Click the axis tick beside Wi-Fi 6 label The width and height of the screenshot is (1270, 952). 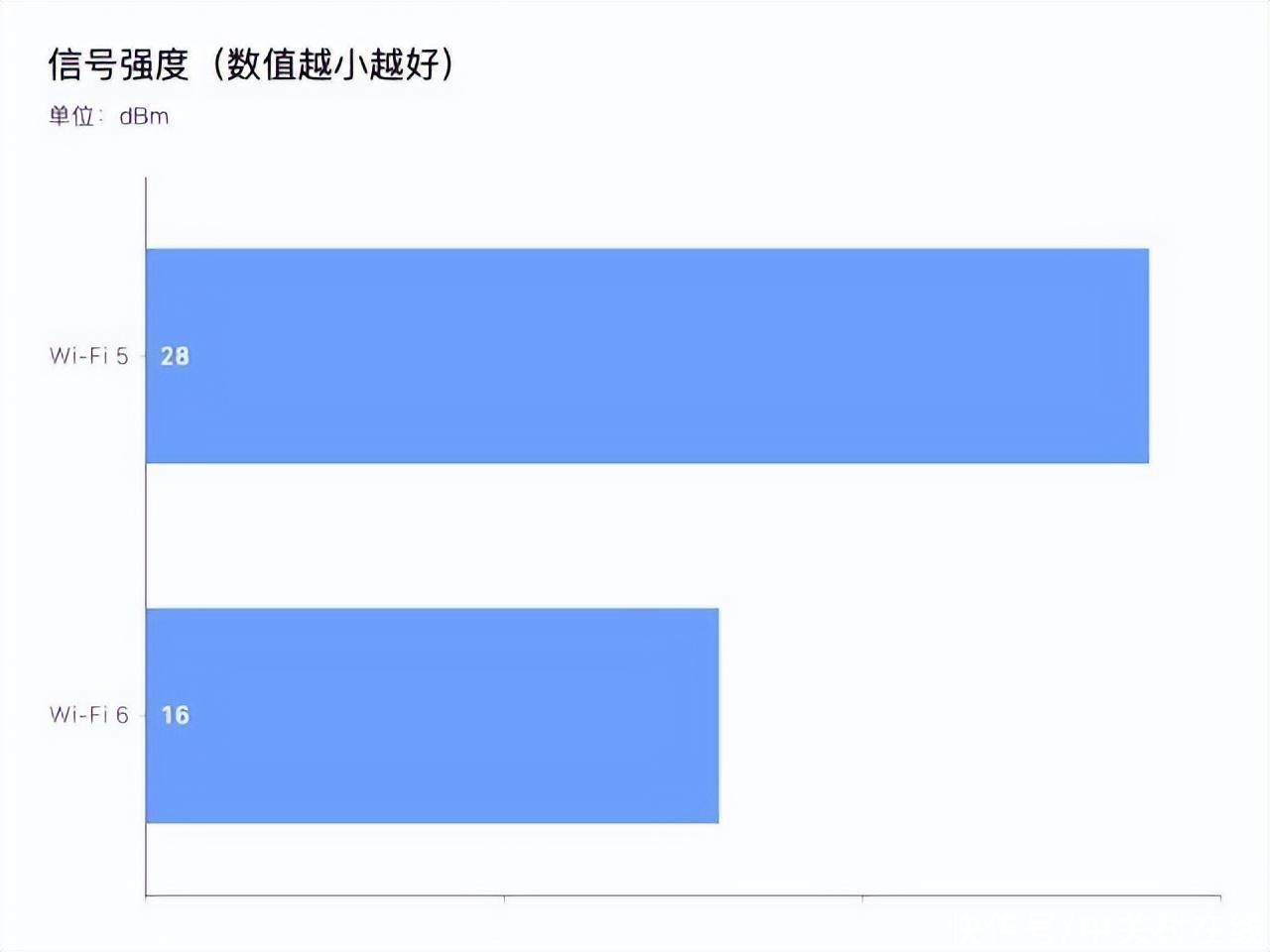[x=142, y=715]
